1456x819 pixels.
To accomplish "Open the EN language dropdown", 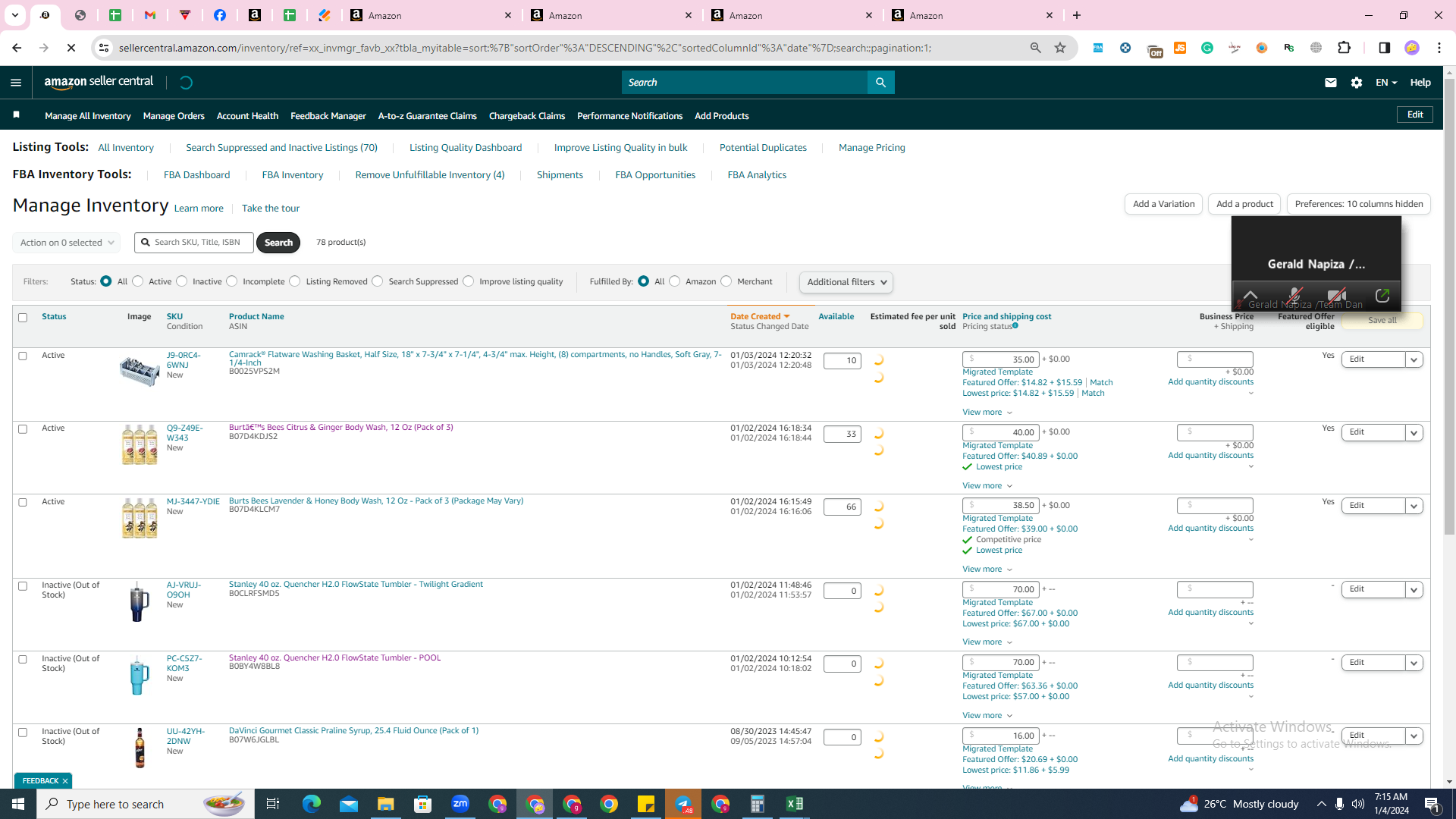I will 1386,83.
